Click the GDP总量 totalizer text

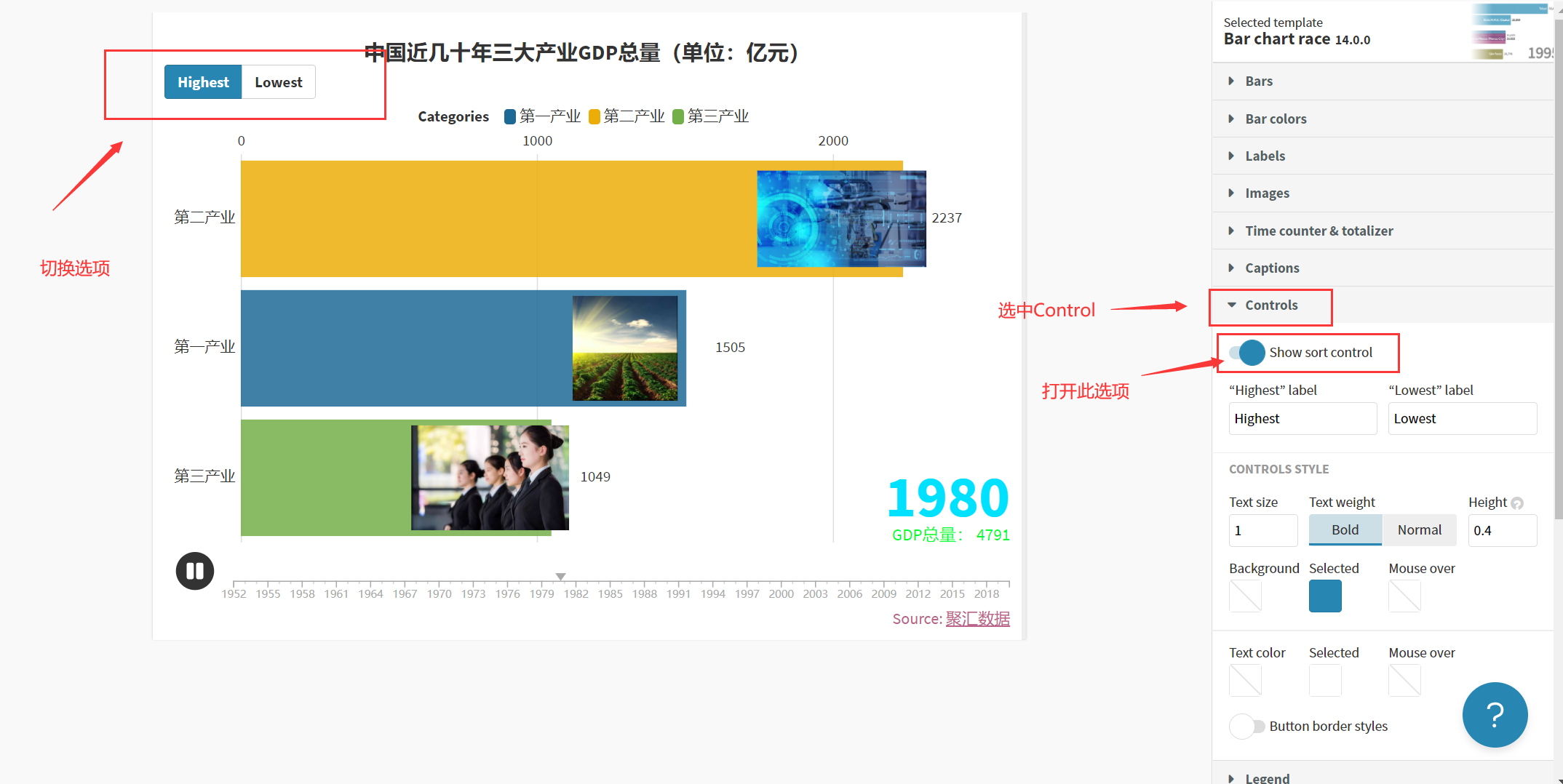950,535
